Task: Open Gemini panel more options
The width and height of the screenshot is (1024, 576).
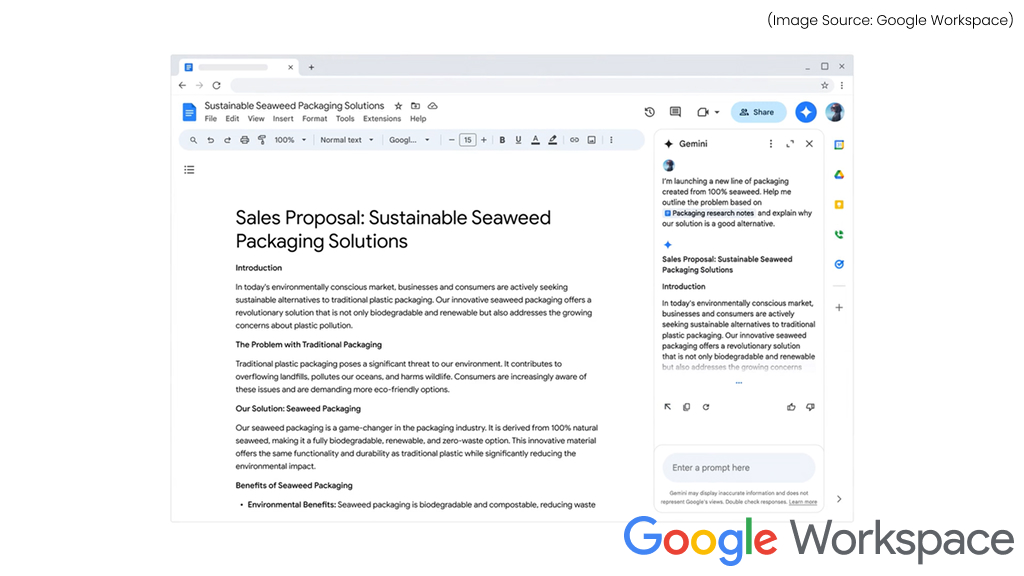Action: pyautogui.click(x=771, y=144)
